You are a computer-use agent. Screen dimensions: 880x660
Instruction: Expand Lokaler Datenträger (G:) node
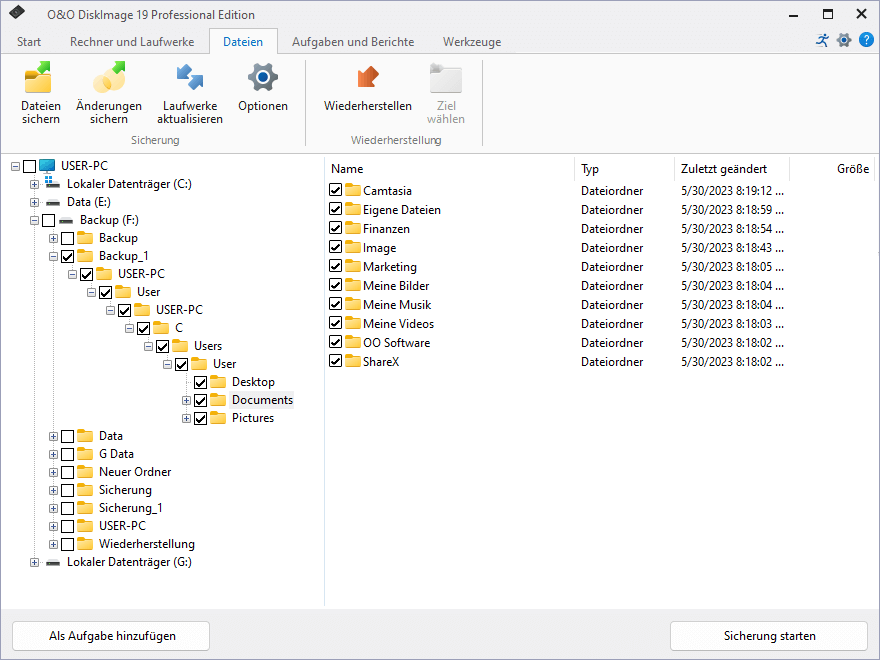(x=34, y=562)
